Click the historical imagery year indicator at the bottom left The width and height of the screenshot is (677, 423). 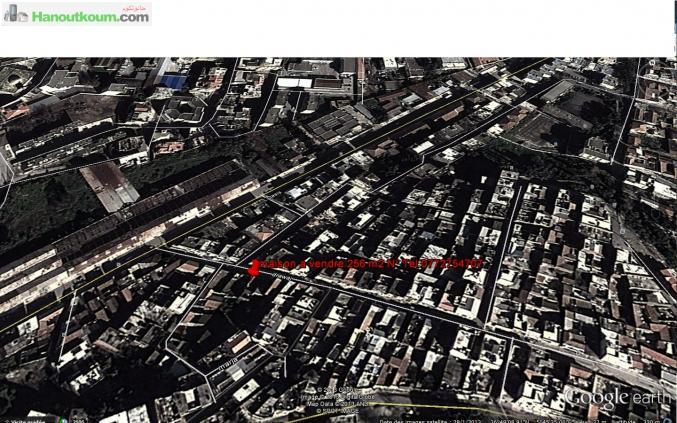(80, 419)
